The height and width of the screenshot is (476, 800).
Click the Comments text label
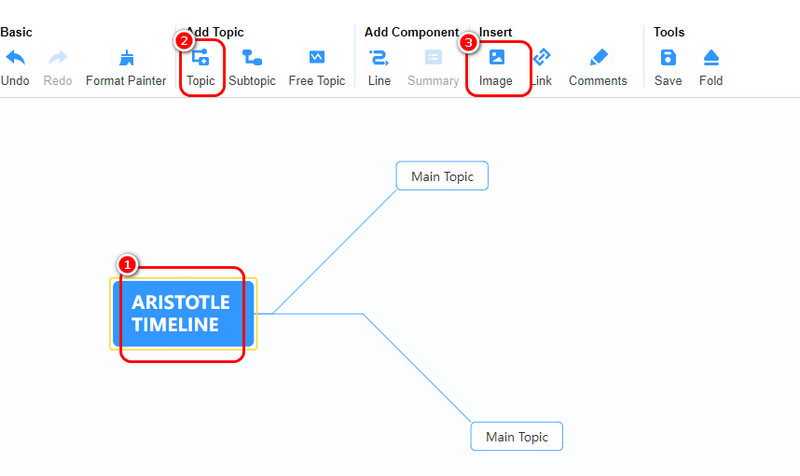point(598,81)
